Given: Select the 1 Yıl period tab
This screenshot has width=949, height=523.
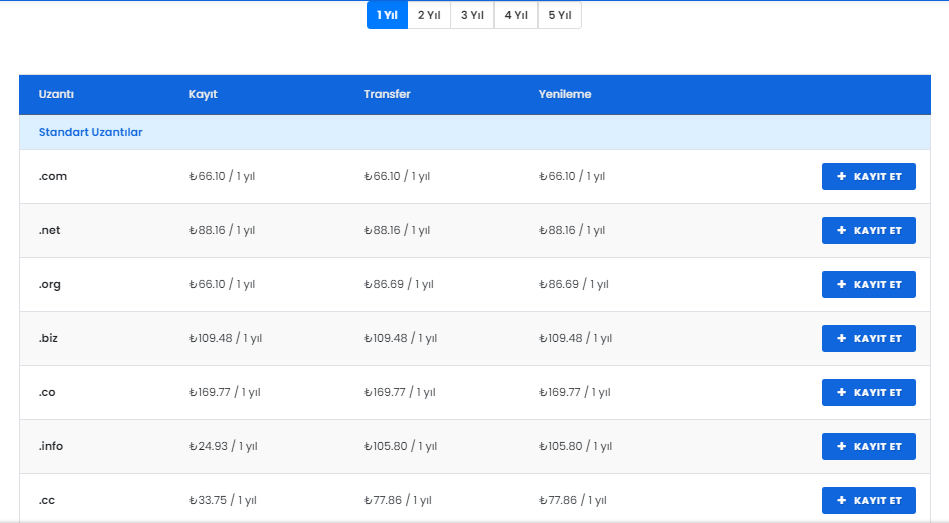Looking at the screenshot, I should click(x=387, y=15).
